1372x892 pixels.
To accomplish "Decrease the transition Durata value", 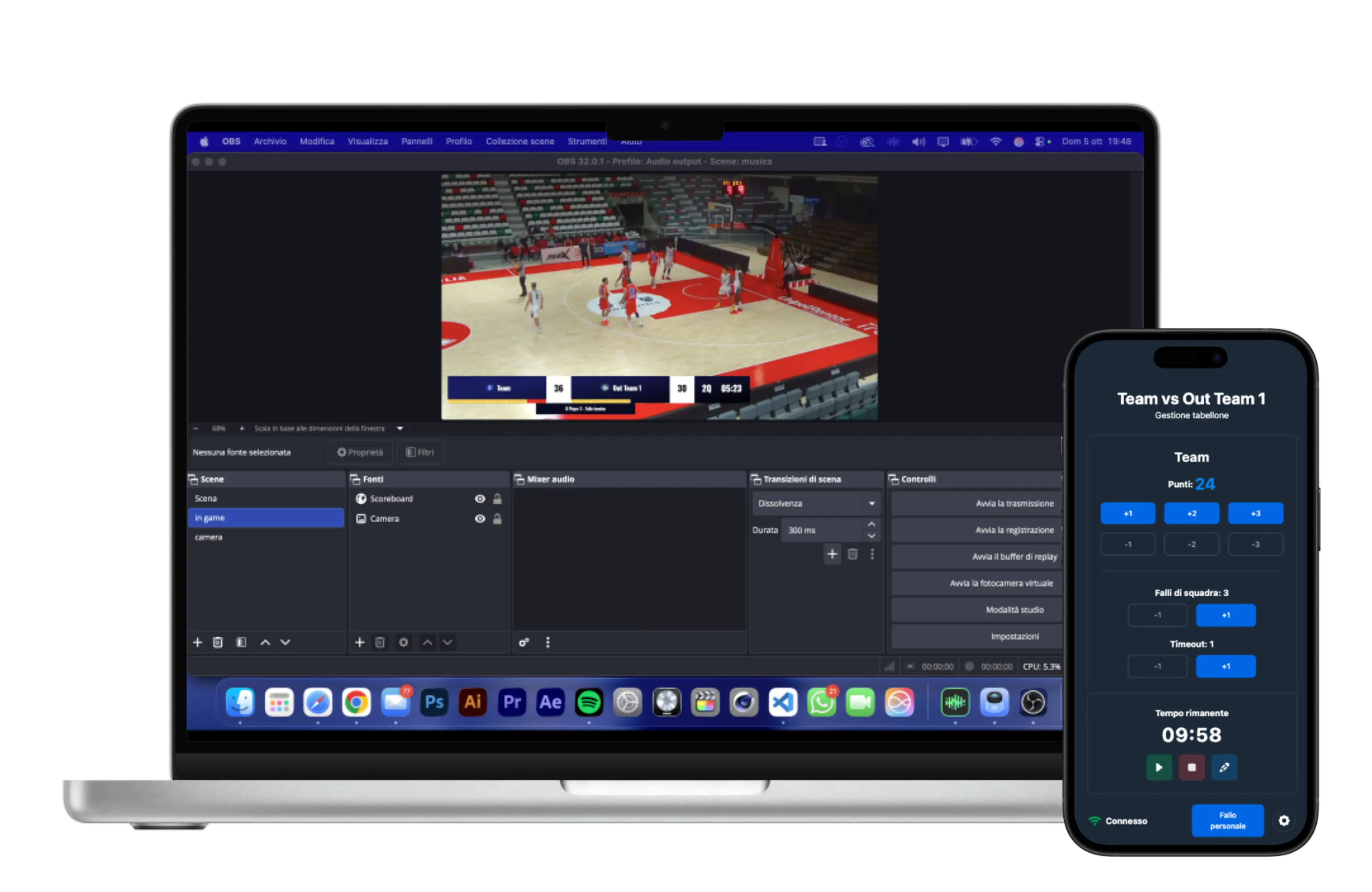I will 872,536.
